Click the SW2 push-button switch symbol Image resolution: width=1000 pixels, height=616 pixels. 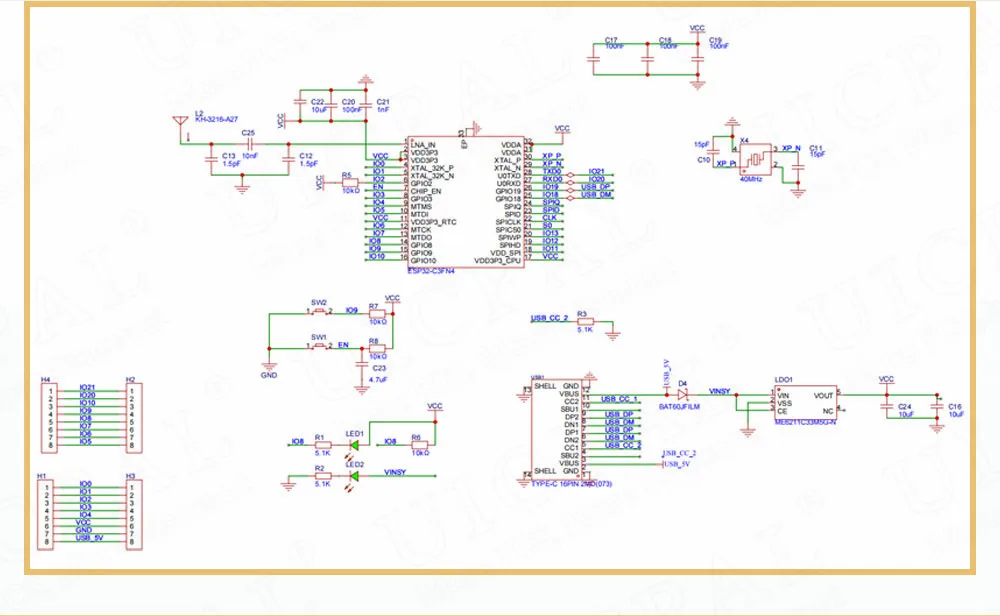(x=319, y=312)
